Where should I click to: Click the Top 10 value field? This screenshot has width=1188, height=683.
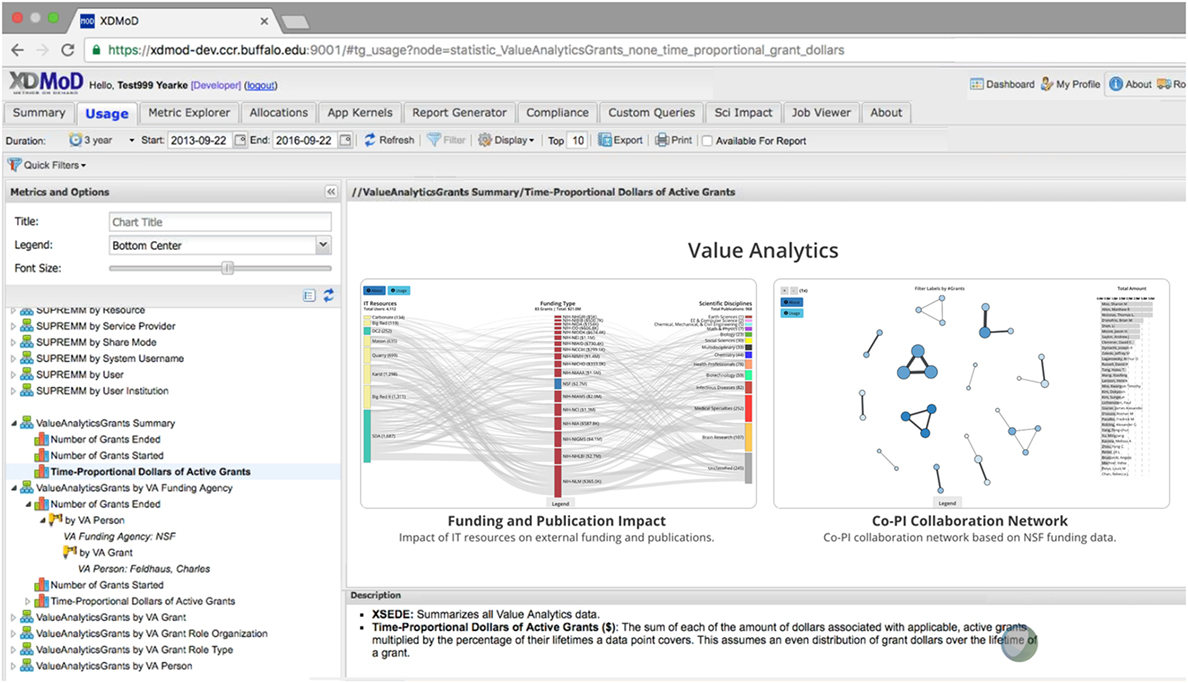pos(577,140)
